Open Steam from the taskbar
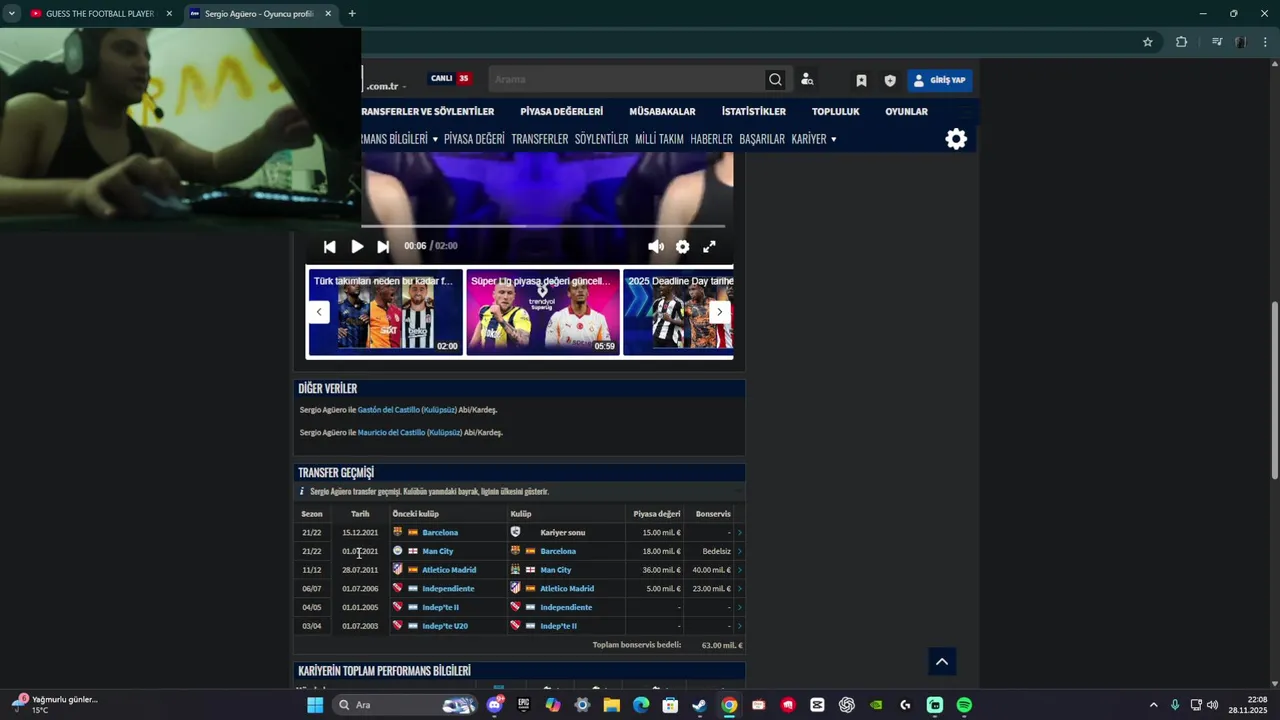1280x720 pixels. (700, 705)
